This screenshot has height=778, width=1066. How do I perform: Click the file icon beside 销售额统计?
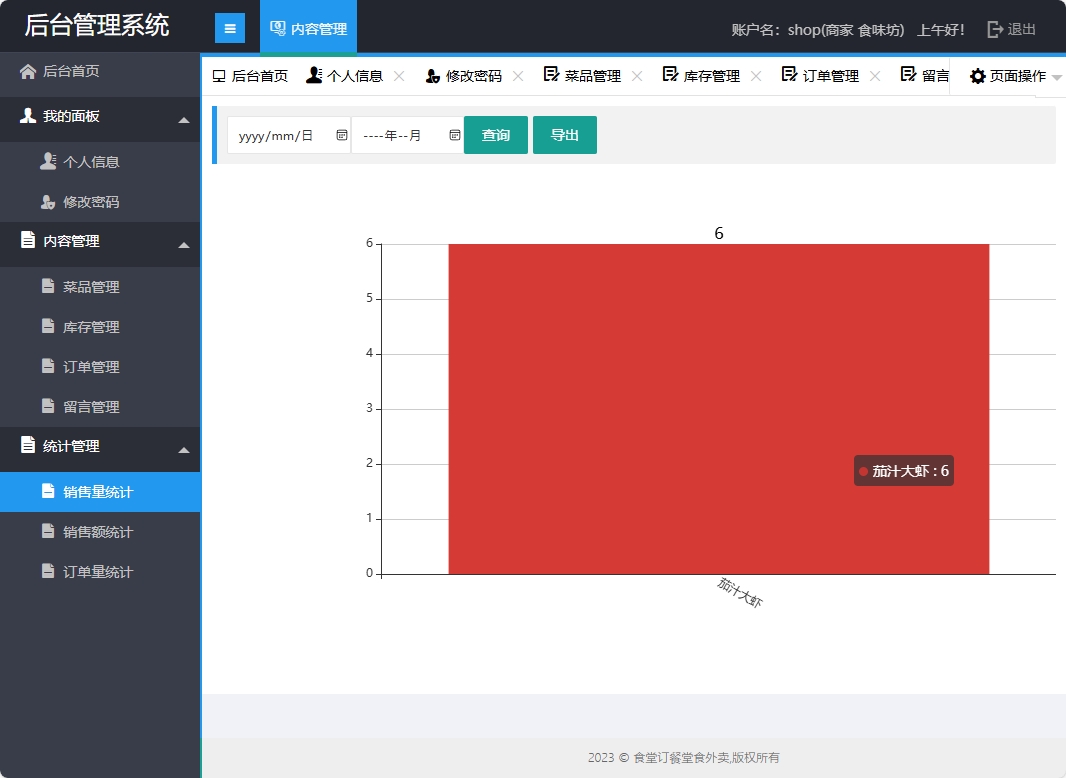pyautogui.click(x=48, y=531)
